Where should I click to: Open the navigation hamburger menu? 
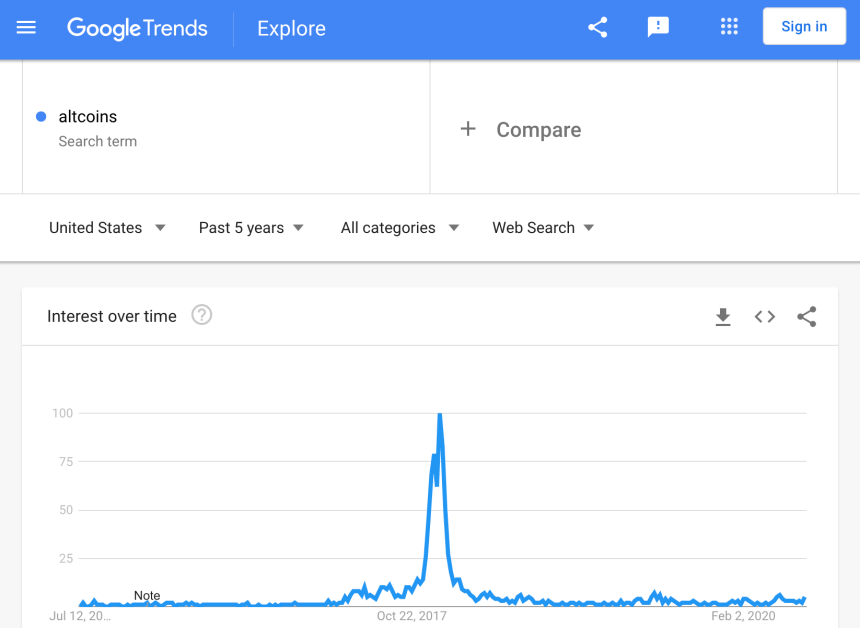pyautogui.click(x=25, y=27)
